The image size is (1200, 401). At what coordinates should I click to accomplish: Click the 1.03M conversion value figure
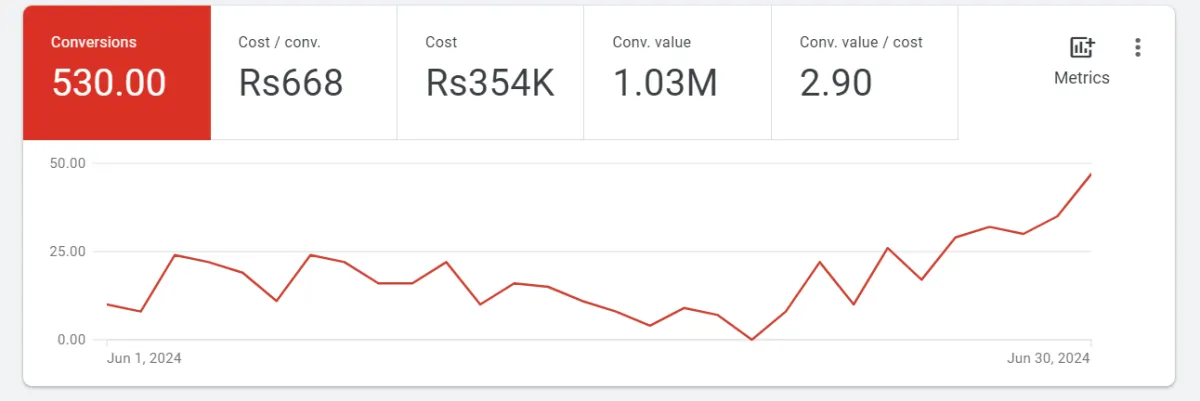(665, 84)
